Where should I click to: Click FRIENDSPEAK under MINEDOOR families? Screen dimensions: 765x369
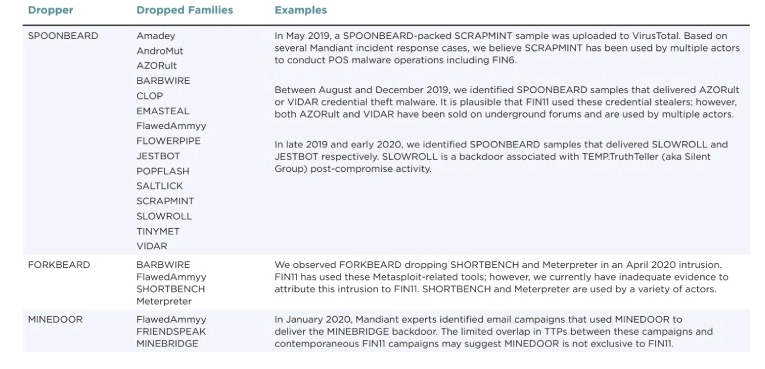171,331
